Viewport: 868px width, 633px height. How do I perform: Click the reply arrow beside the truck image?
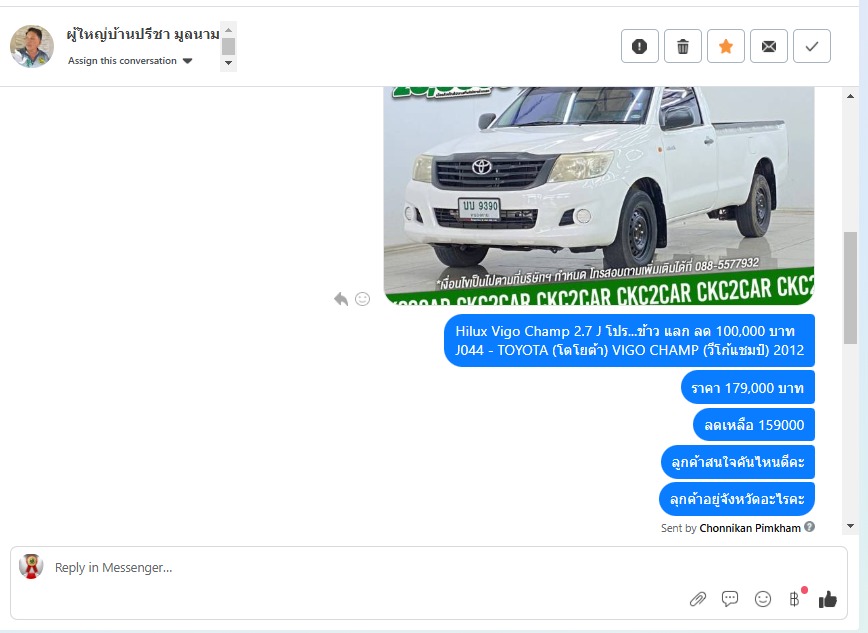pos(341,299)
